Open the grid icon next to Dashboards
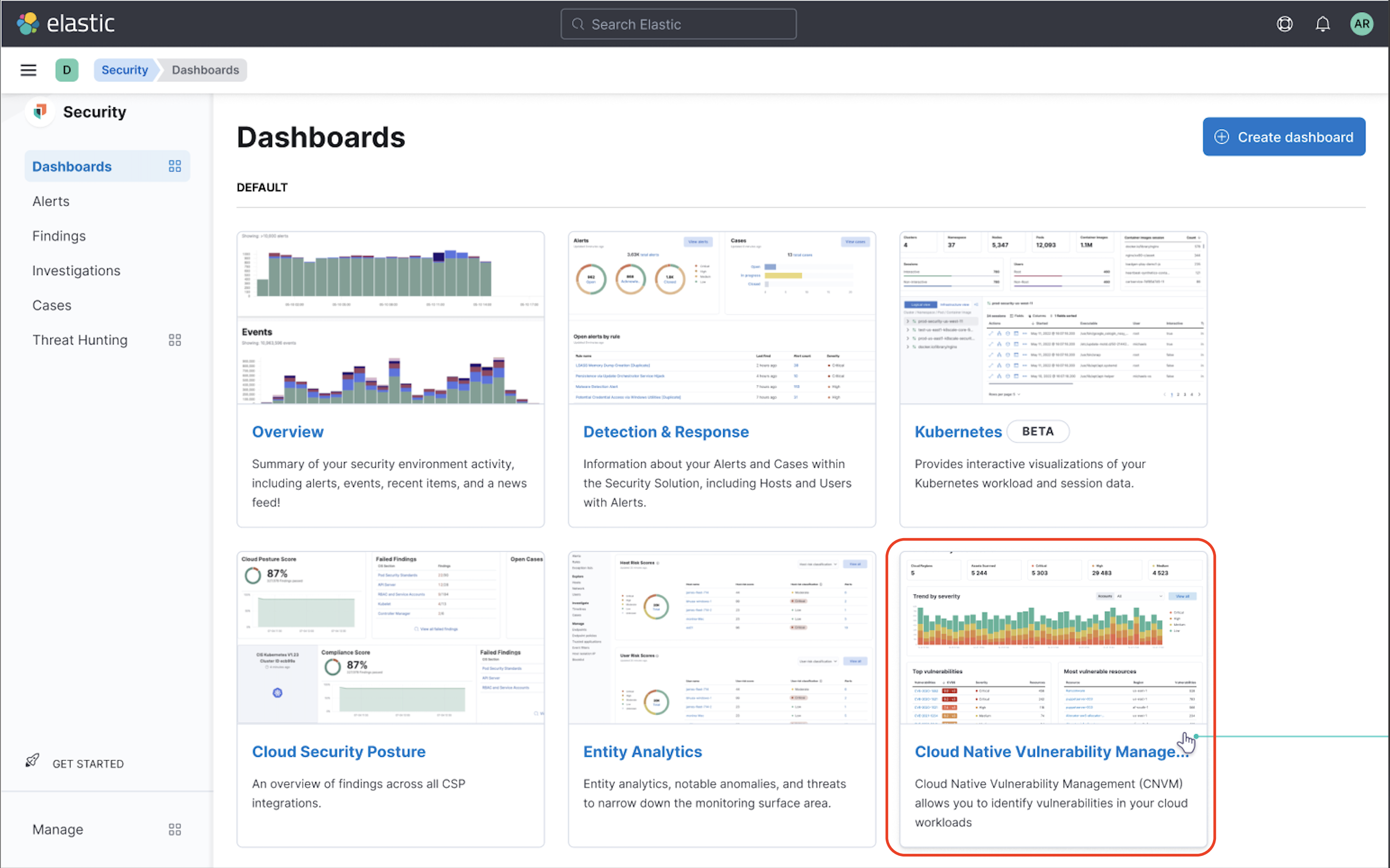This screenshot has height=868, width=1390. click(x=175, y=166)
